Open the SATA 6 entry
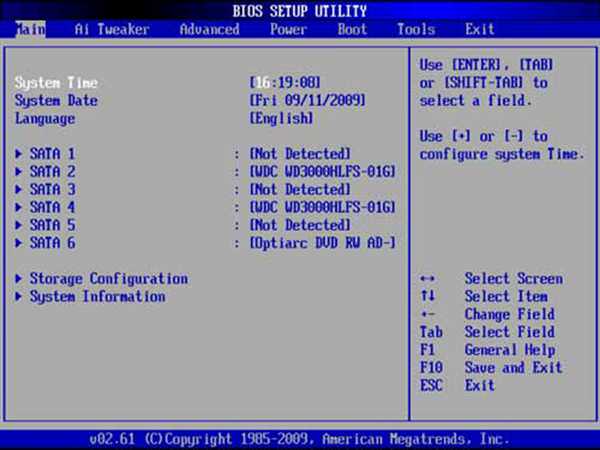The width and height of the screenshot is (600, 450). (x=52, y=243)
